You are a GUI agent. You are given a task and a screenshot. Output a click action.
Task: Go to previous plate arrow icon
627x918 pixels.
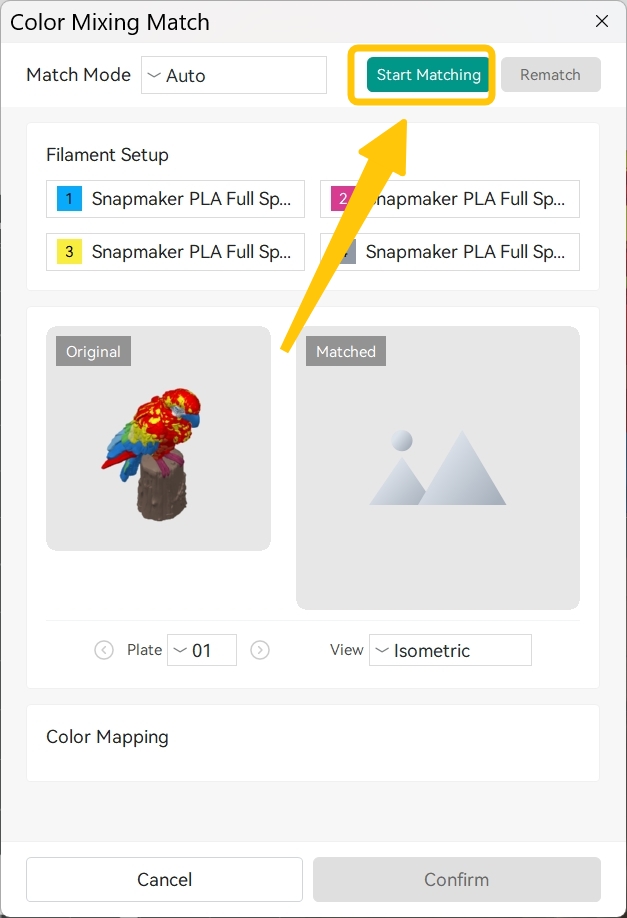[x=104, y=650]
